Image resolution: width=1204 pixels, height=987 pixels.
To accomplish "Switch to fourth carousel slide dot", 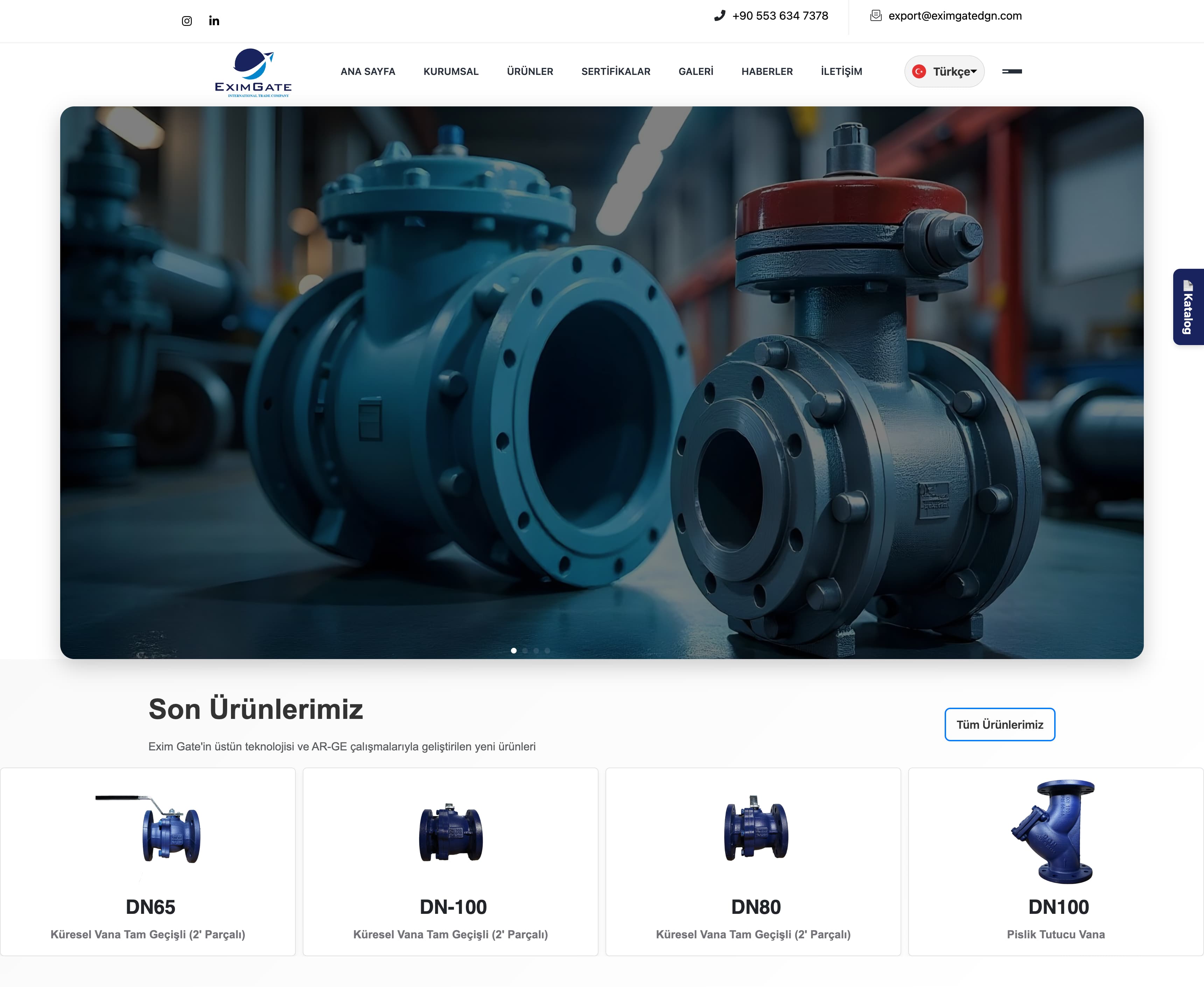I will pos(547,650).
